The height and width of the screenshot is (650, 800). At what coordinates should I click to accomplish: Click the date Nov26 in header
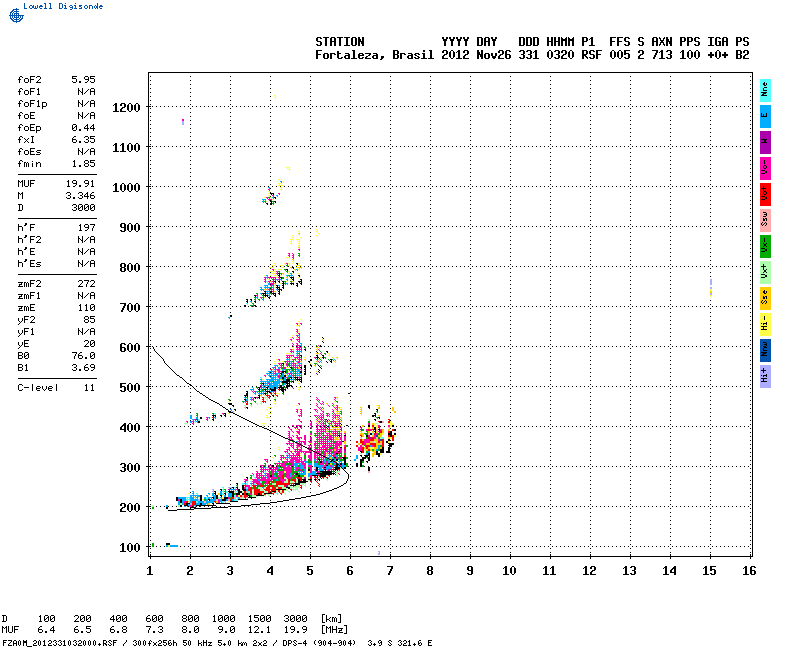click(x=493, y=55)
